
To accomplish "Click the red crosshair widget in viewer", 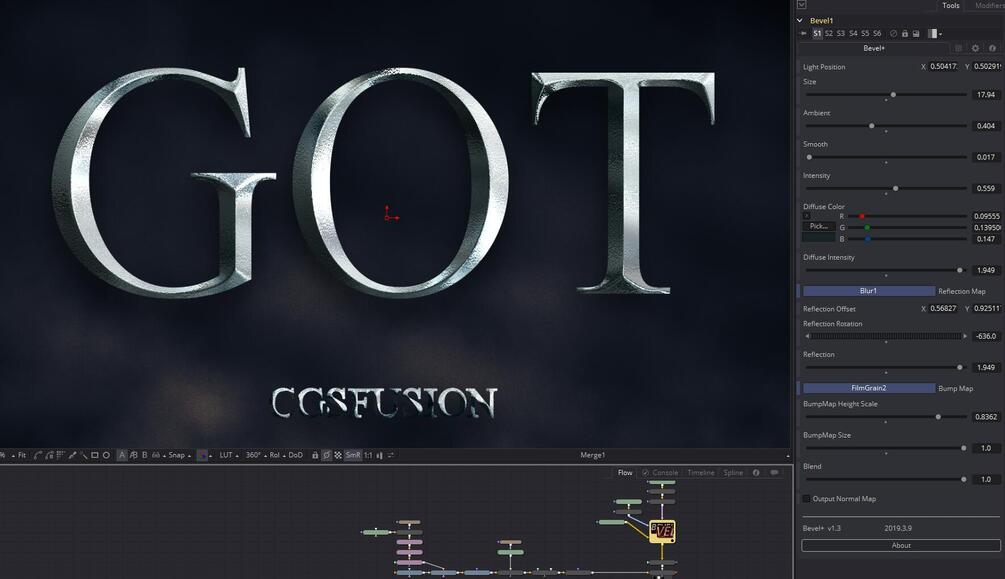I will coord(390,215).
